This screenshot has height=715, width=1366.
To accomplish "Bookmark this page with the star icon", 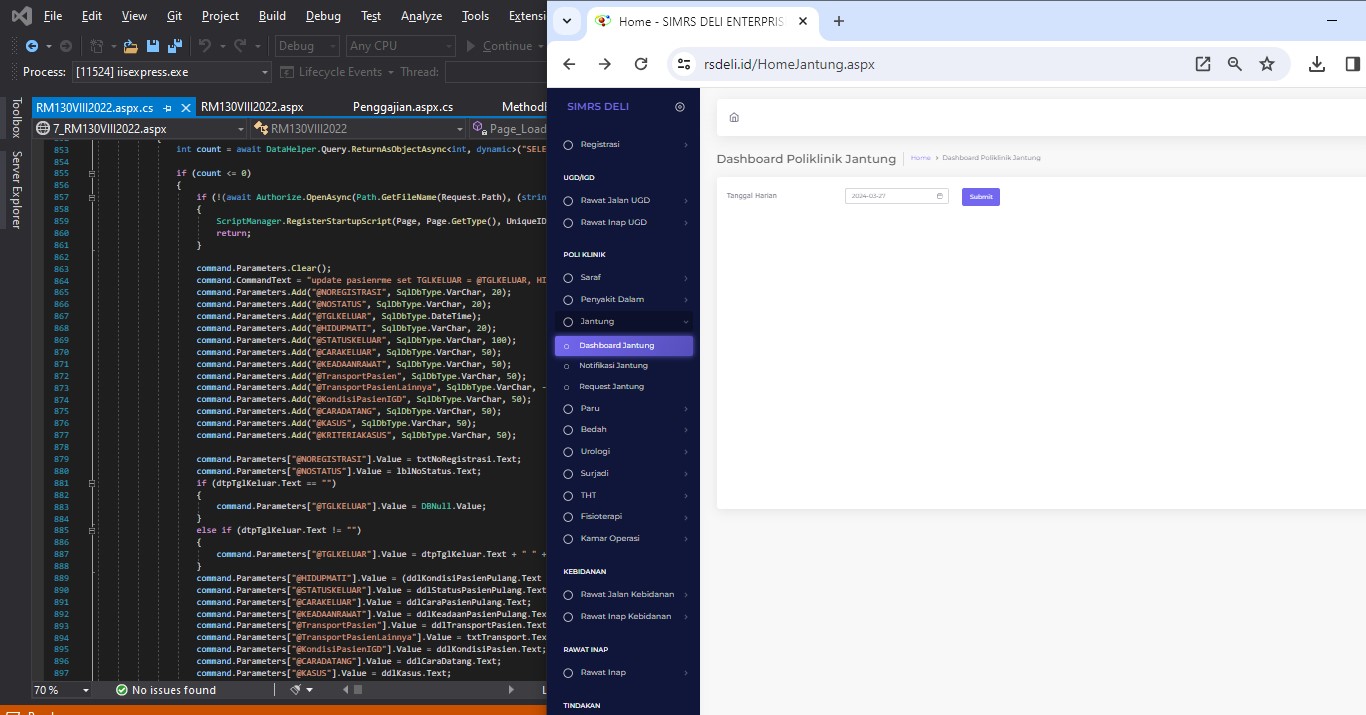I will (1267, 64).
